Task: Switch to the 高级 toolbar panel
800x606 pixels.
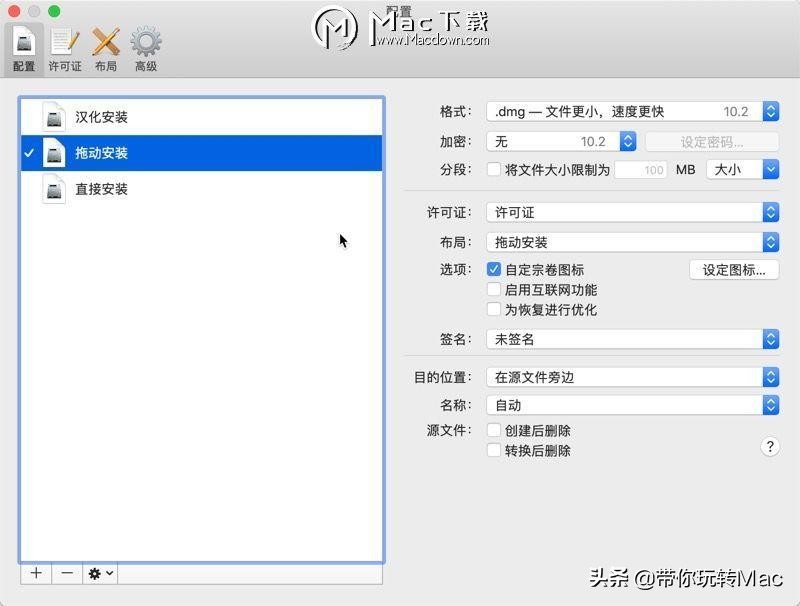Action: click(x=146, y=45)
